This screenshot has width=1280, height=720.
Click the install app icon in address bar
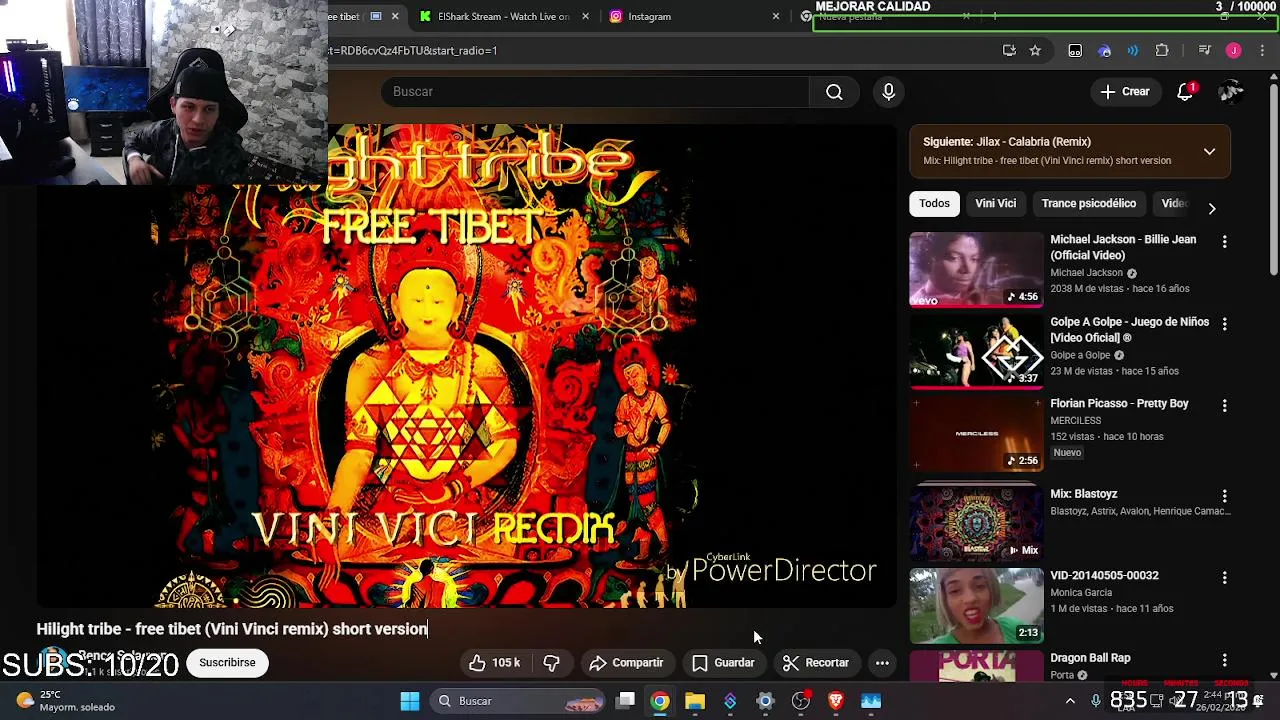[x=1009, y=51]
